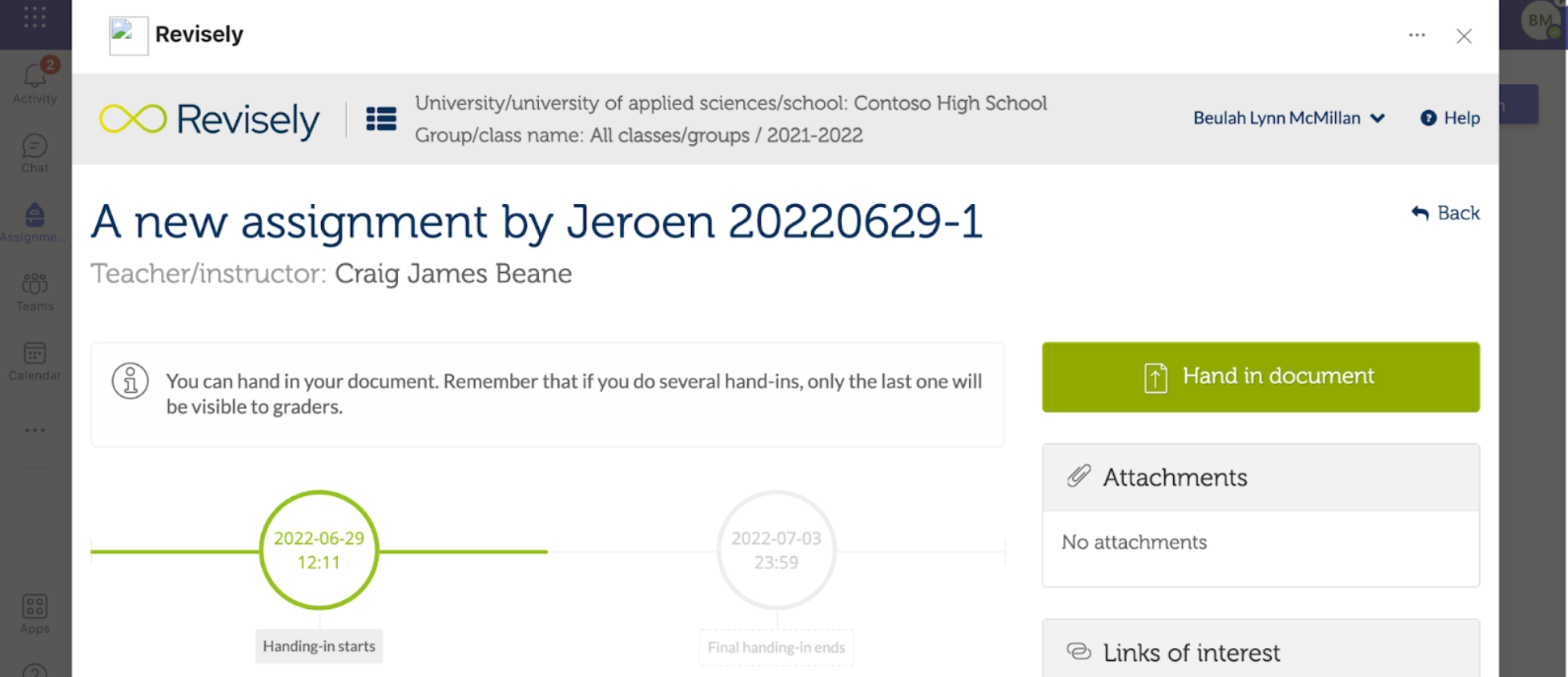The image size is (1568, 677).
Task: Select the Links of interest panel header
Action: point(1260,652)
